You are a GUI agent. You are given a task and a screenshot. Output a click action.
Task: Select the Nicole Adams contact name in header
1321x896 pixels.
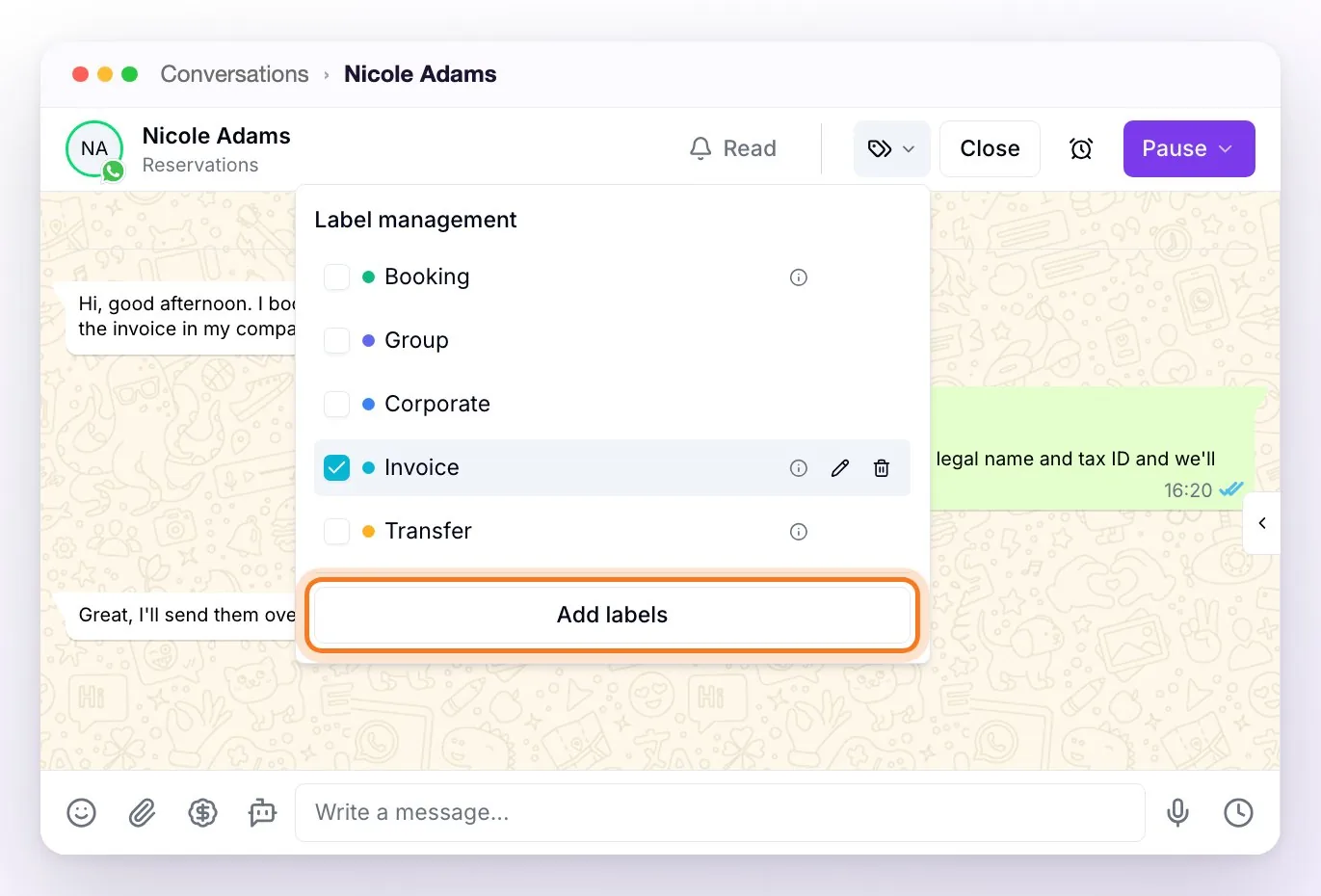tap(216, 136)
